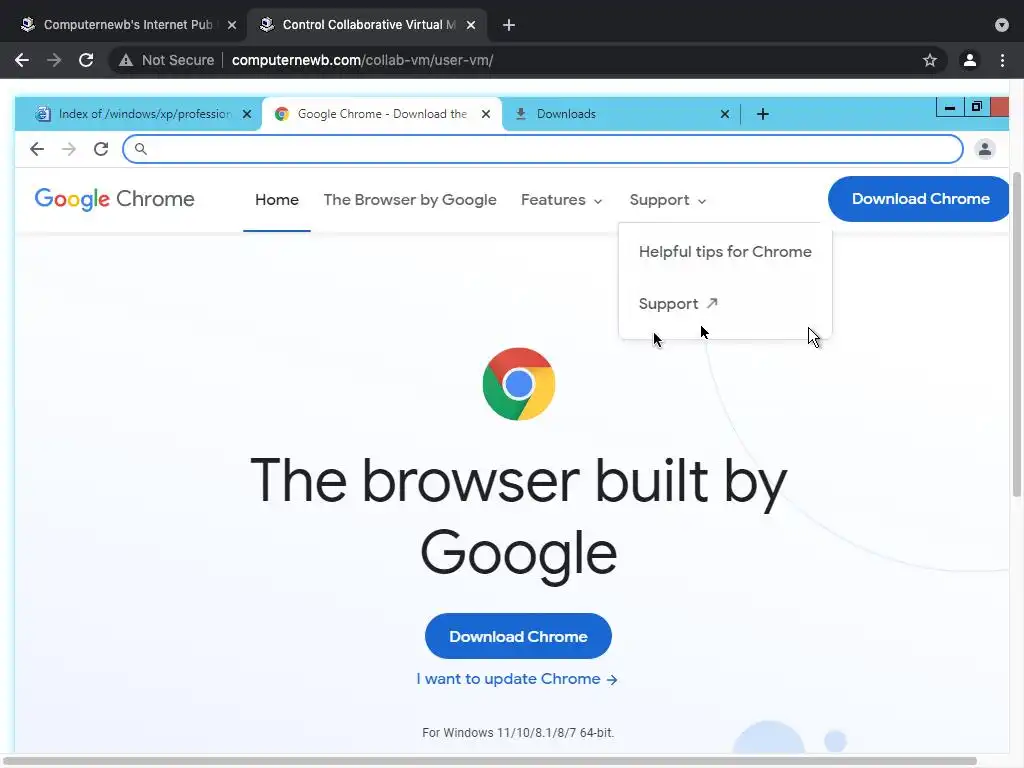Open a new outer browser tab
The image size is (1024, 768).
[509, 25]
